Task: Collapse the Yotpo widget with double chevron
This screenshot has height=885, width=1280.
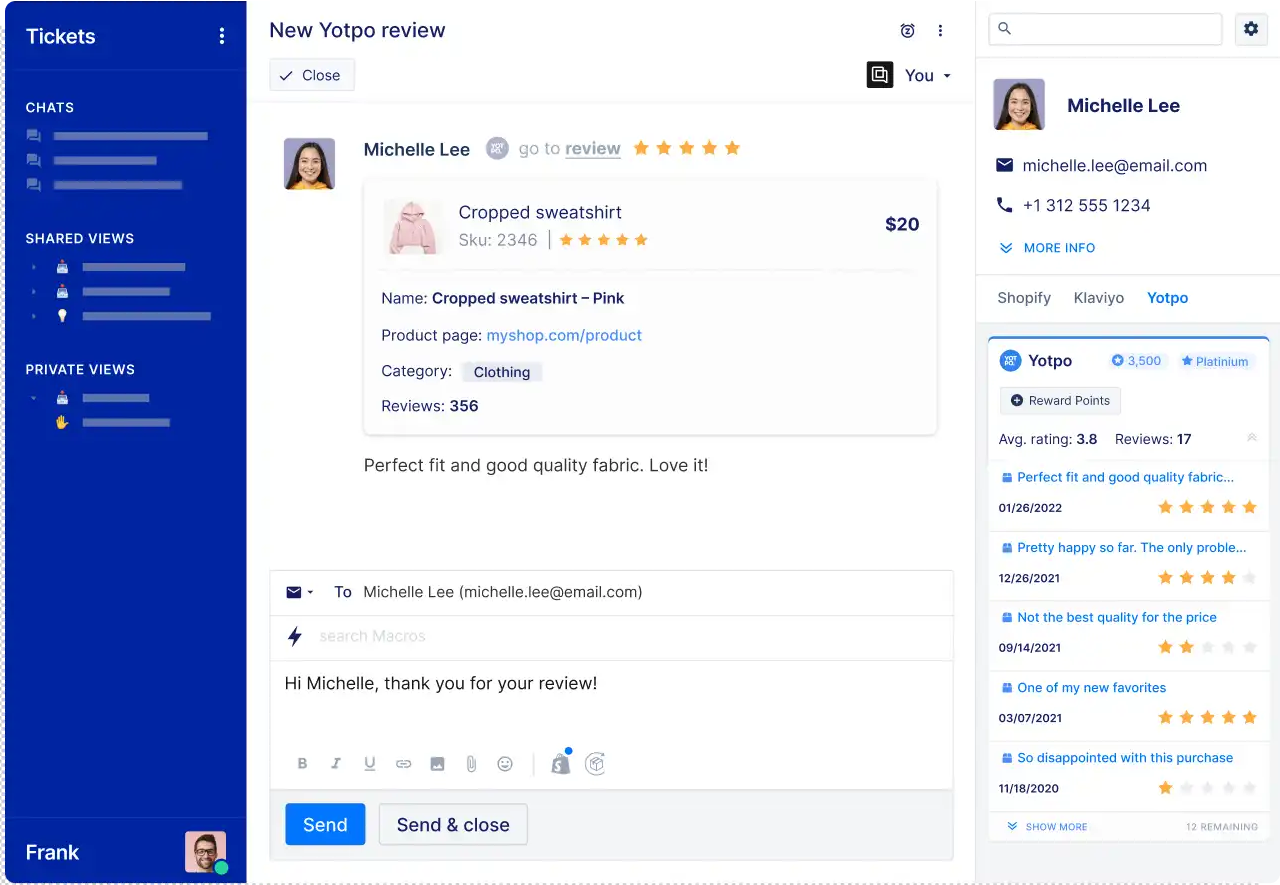Action: coord(1251,438)
